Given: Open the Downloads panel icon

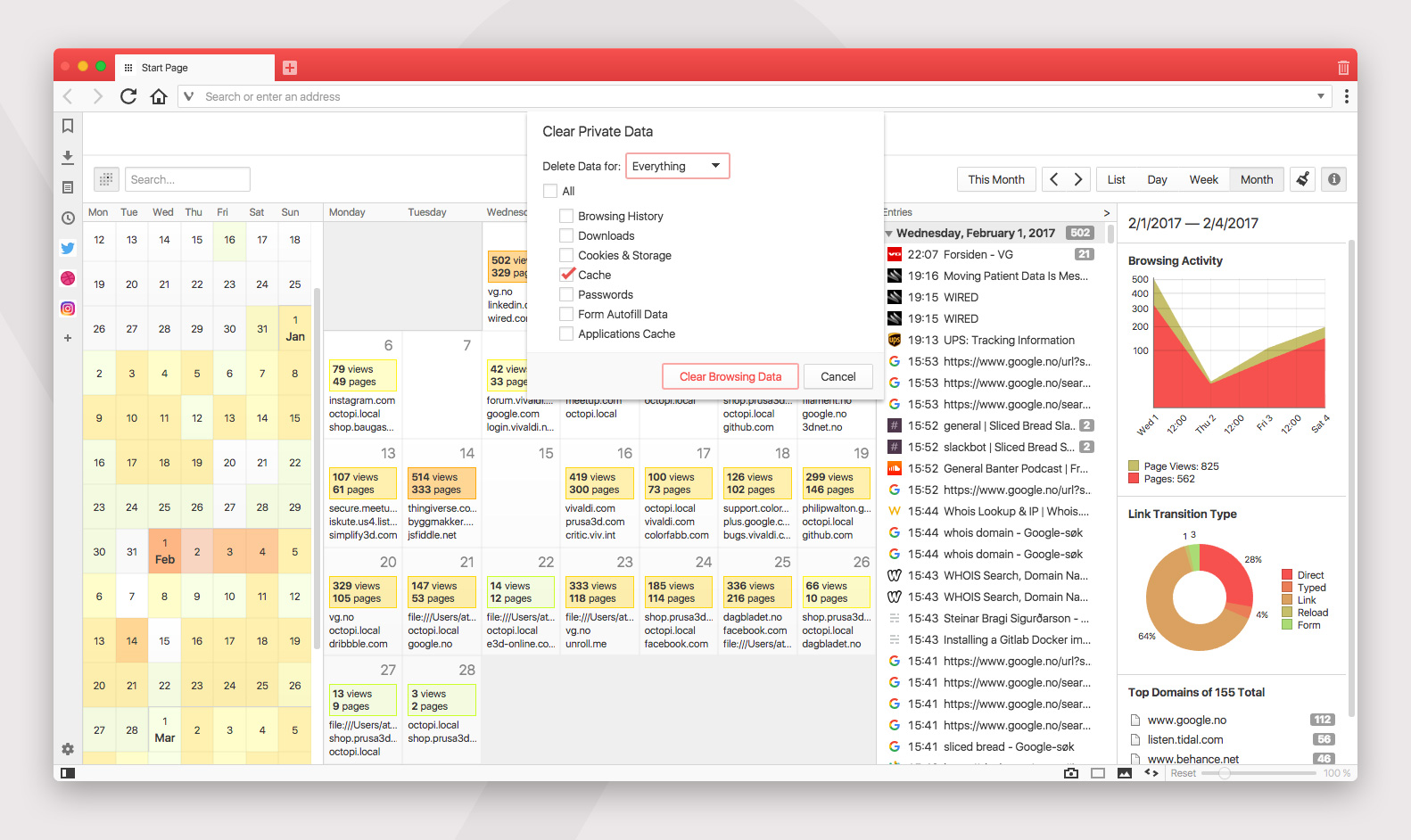Looking at the screenshot, I should coord(68,157).
